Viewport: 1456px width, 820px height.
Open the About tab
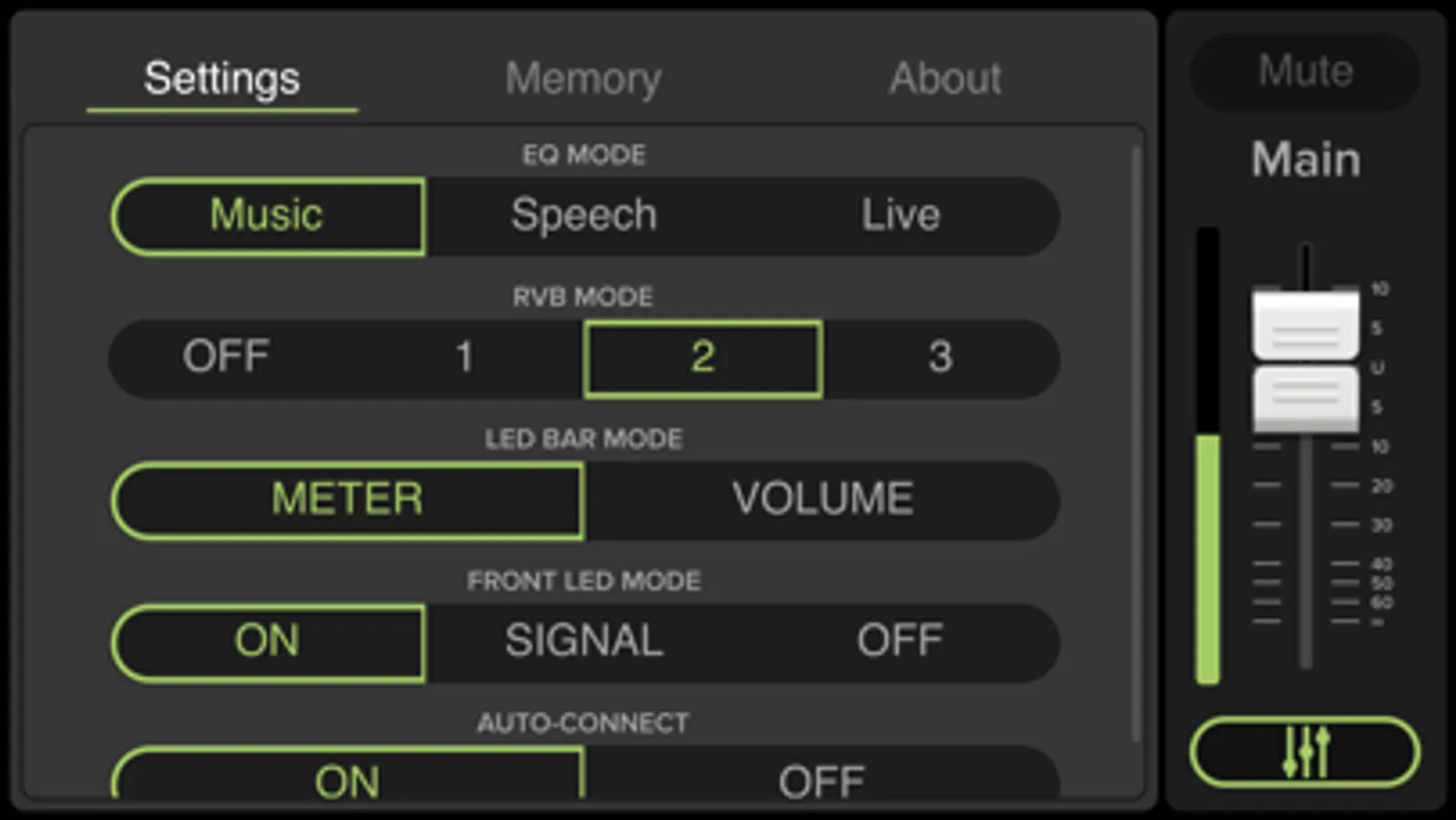pos(944,78)
